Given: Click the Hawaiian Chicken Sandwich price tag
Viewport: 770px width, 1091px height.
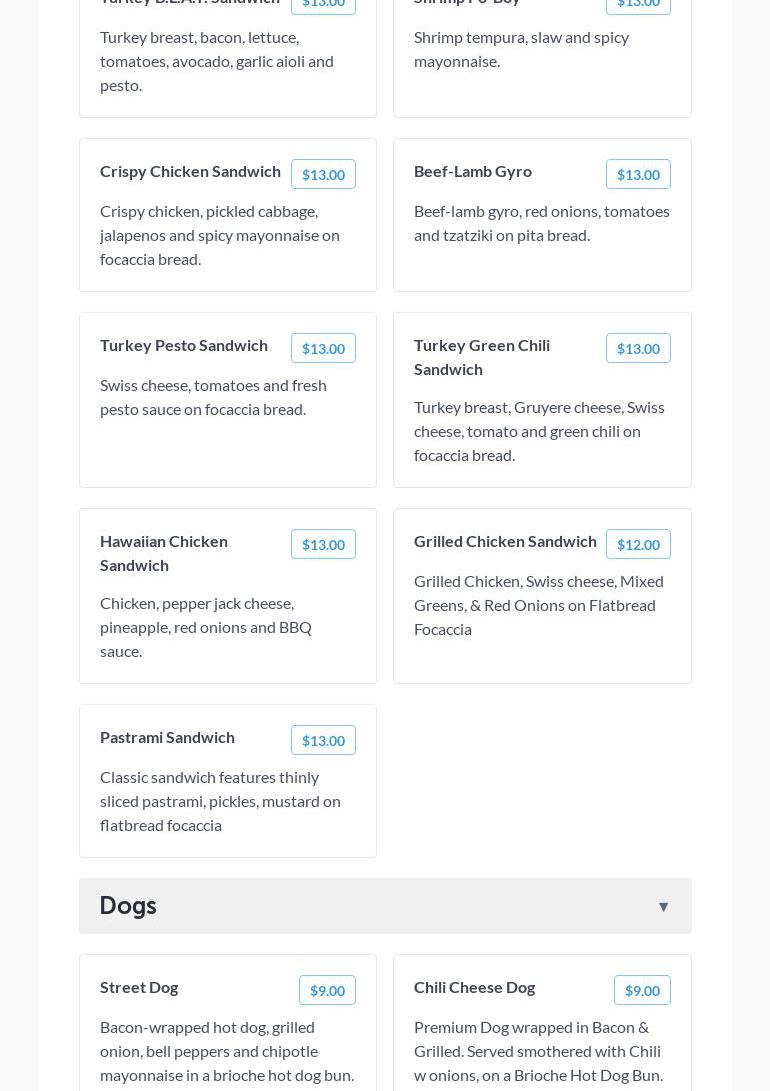Looking at the screenshot, I should [x=323, y=544].
